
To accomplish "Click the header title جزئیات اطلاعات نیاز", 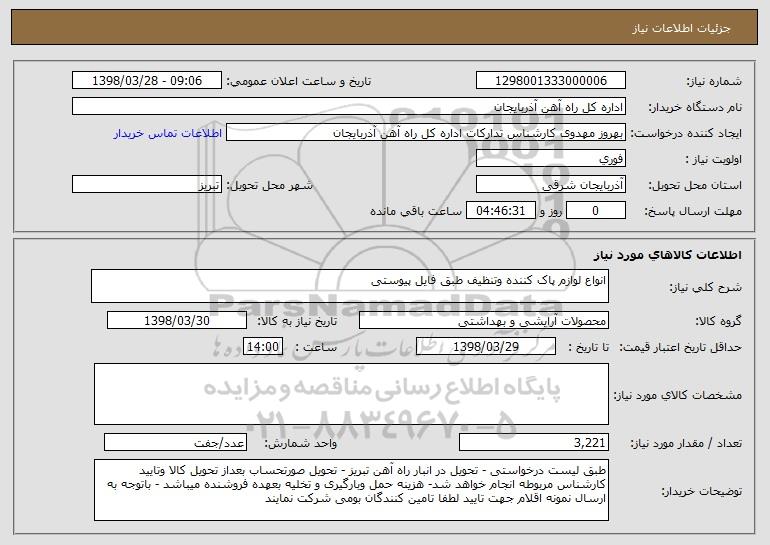I will click(681, 28).
